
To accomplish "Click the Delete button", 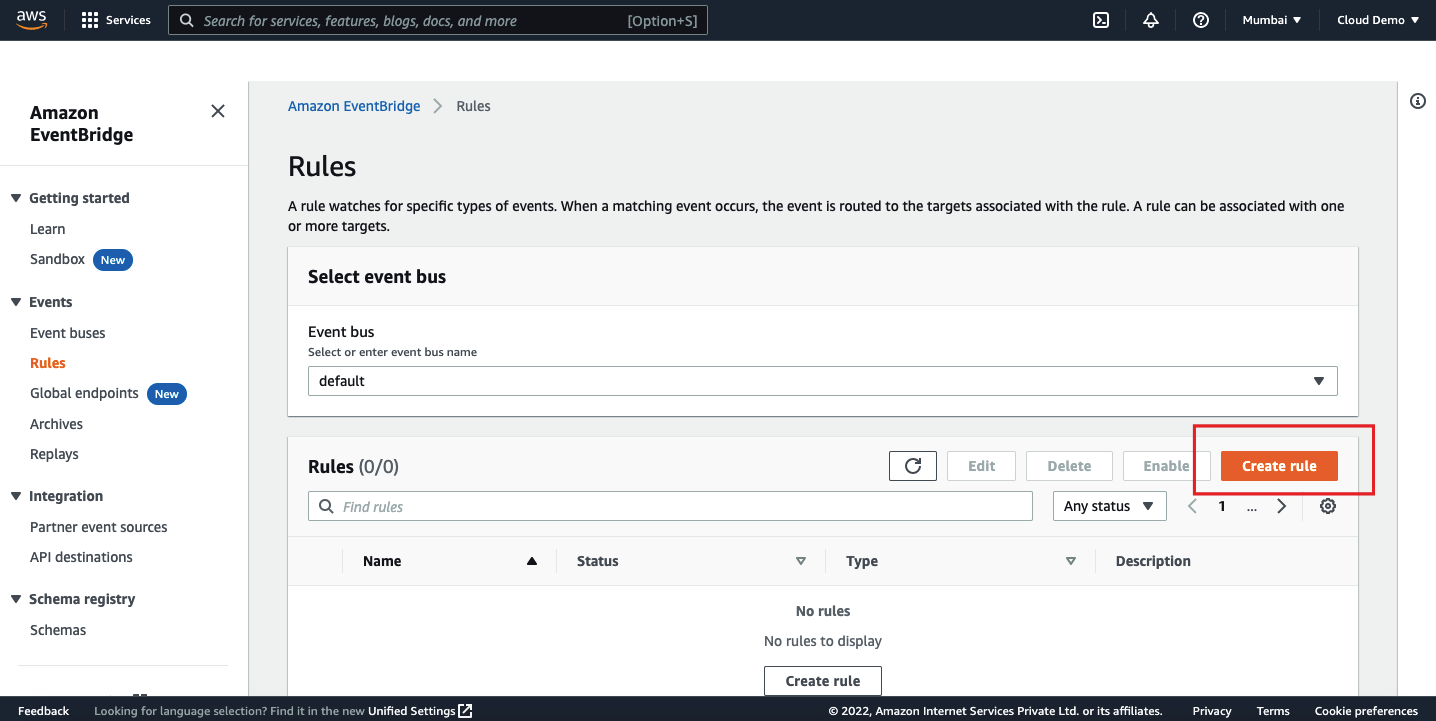I will coord(1069,466).
